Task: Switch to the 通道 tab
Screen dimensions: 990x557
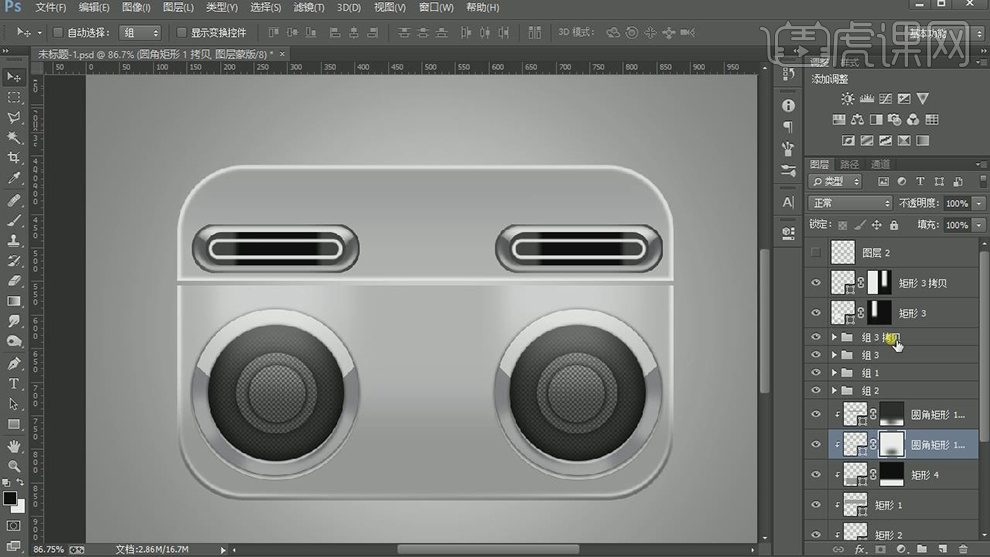Action: tap(880, 164)
